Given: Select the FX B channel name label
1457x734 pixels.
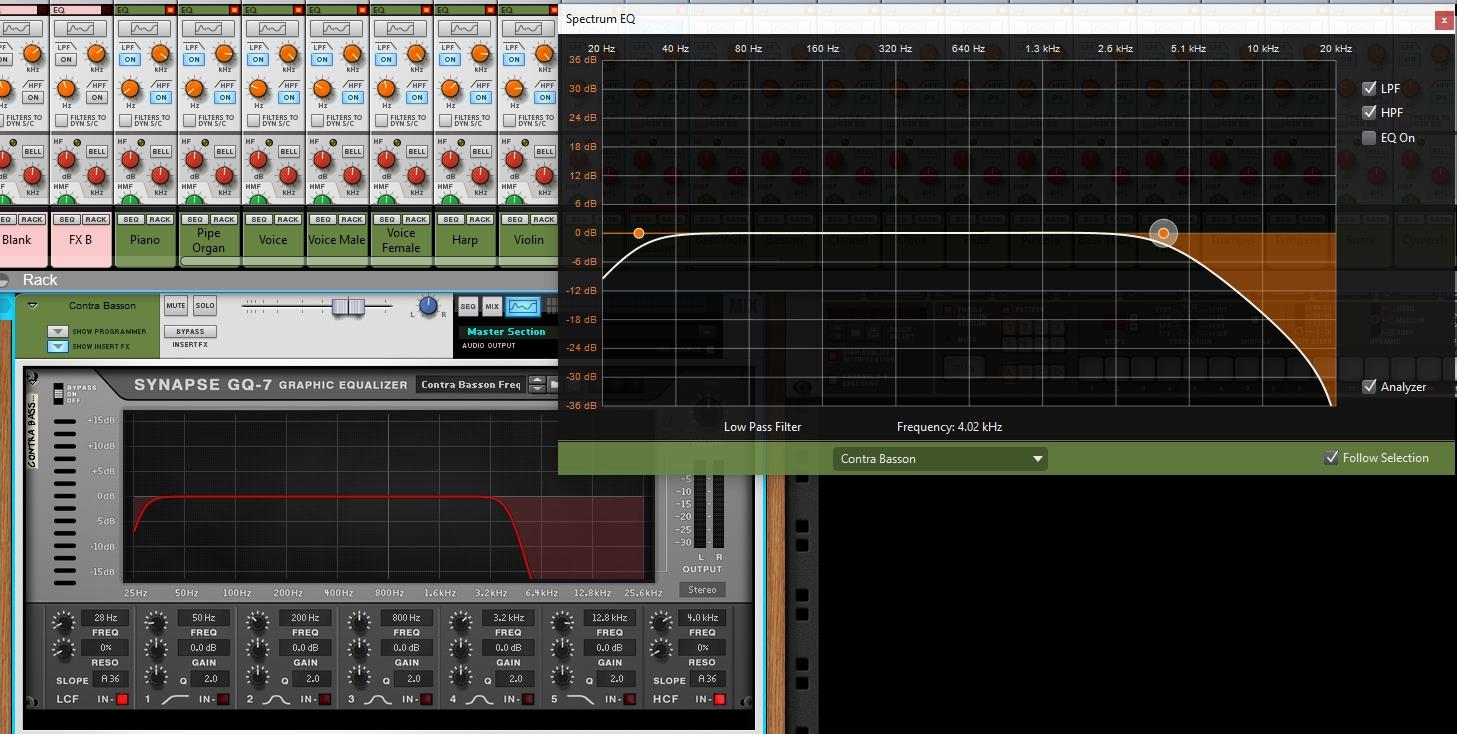Looking at the screenshot, I should (x=81, y=240).
